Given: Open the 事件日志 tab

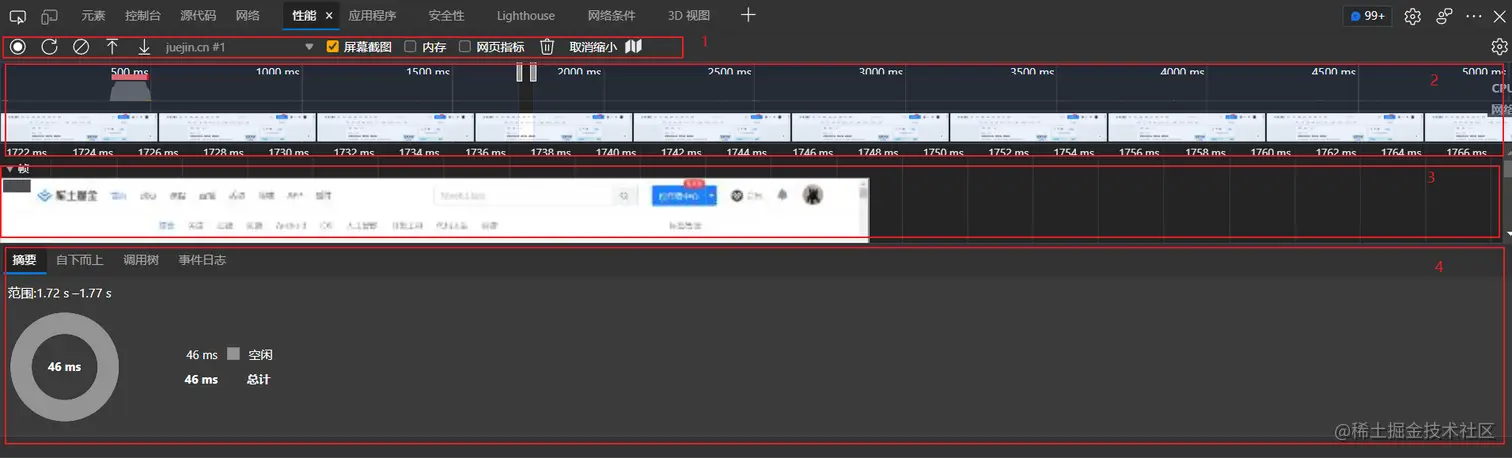Looking at the screenshot, I should 202,260.
